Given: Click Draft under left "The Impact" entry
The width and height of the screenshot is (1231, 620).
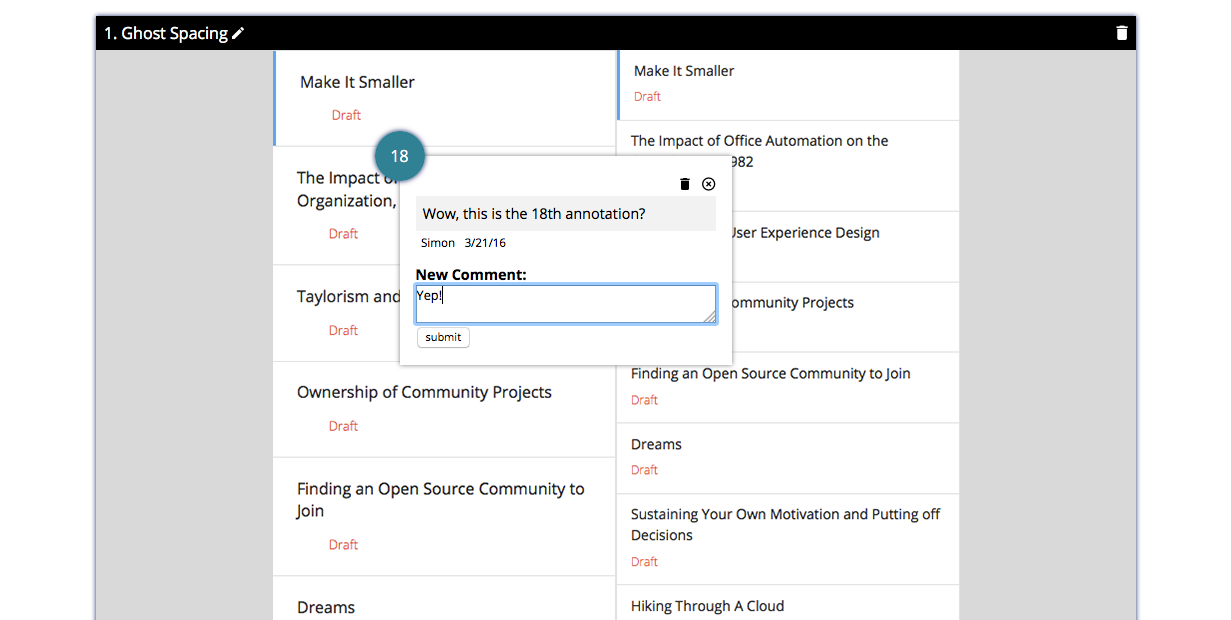Looking at the screenshot, I should point(343,234).
